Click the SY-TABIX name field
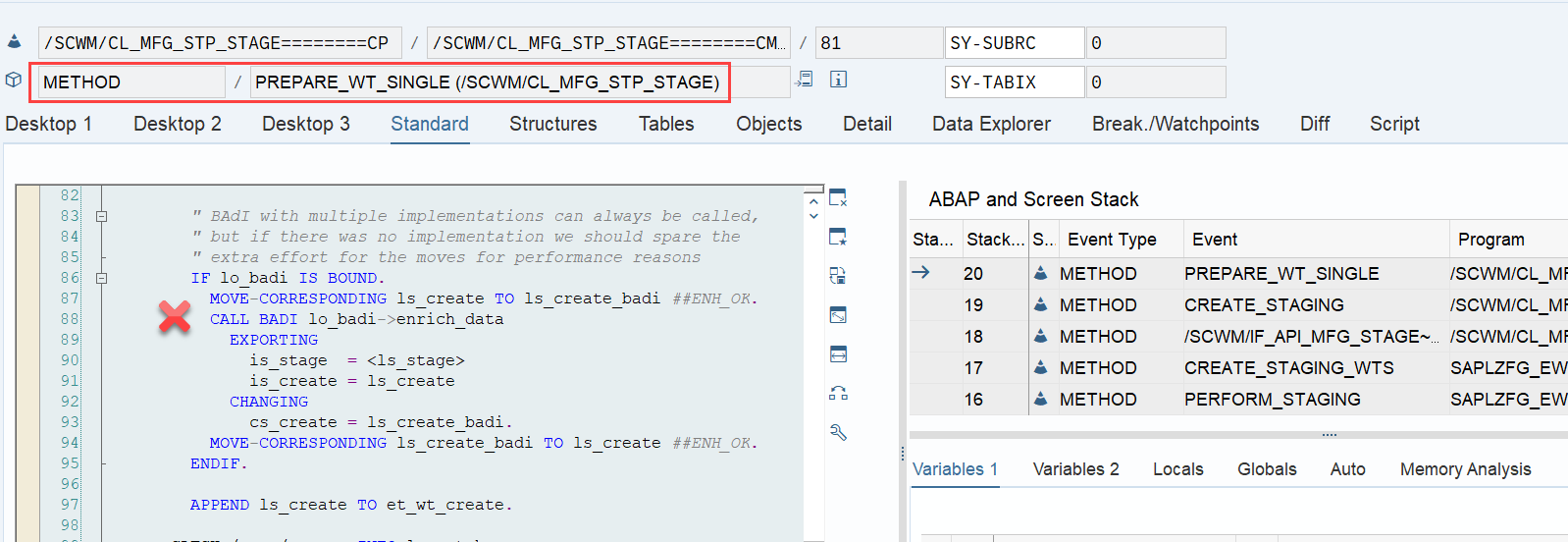The height and width of the screenshot is (542, 1568). click(1015, 82)
